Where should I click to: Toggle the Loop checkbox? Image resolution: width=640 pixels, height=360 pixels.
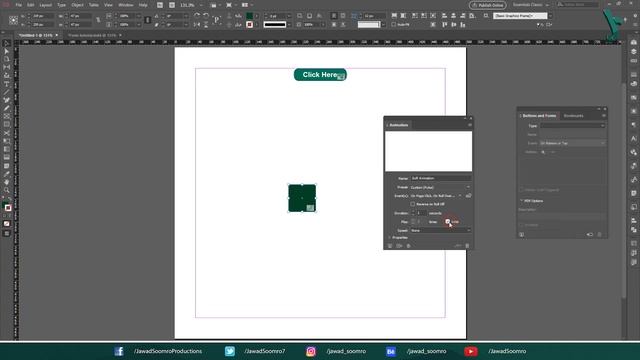(448, 222)
